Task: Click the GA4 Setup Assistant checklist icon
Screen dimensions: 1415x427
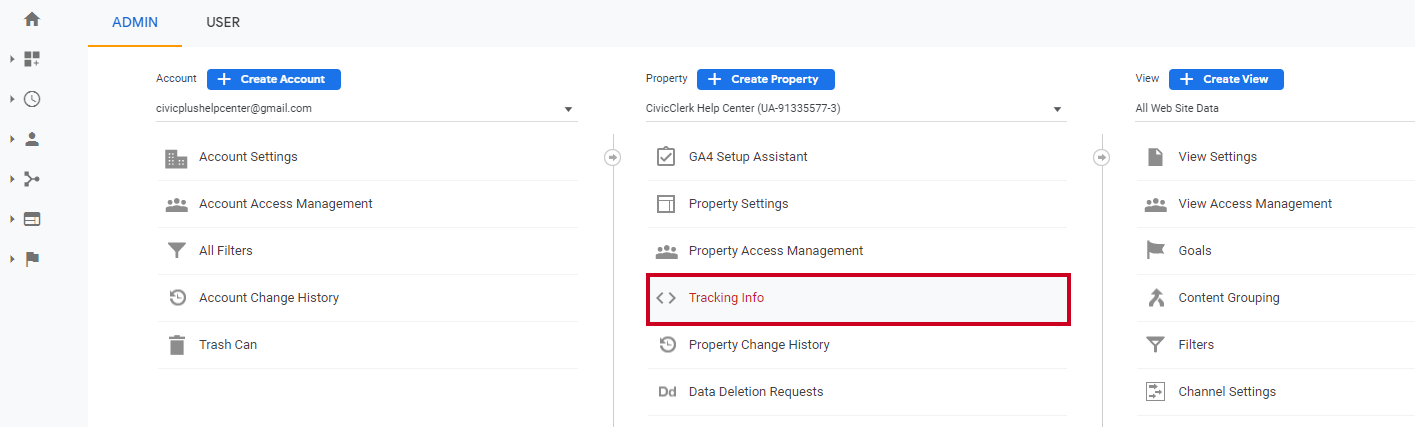Action: (666, 157)
